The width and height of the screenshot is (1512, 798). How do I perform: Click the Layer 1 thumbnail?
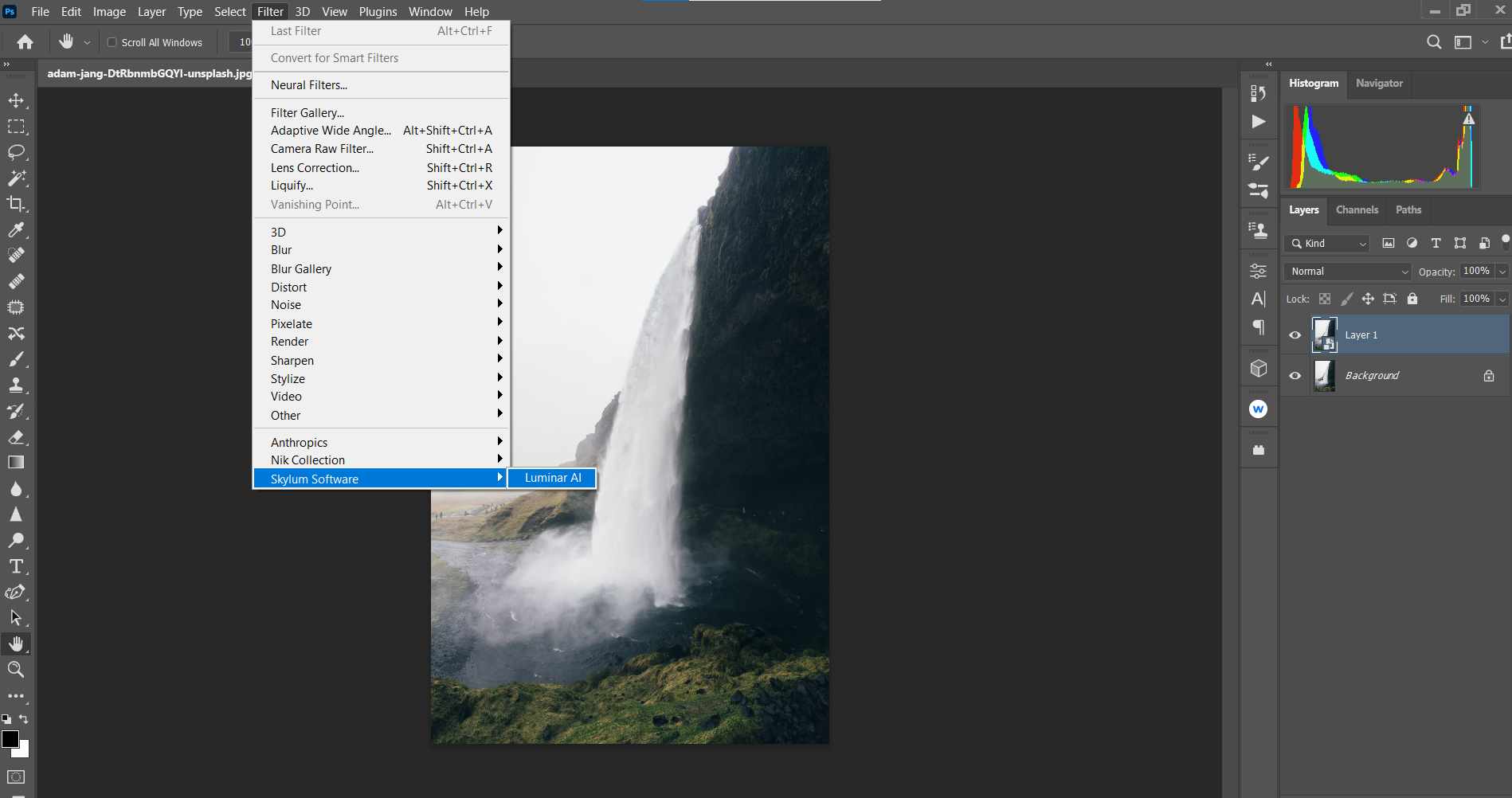1325,335
